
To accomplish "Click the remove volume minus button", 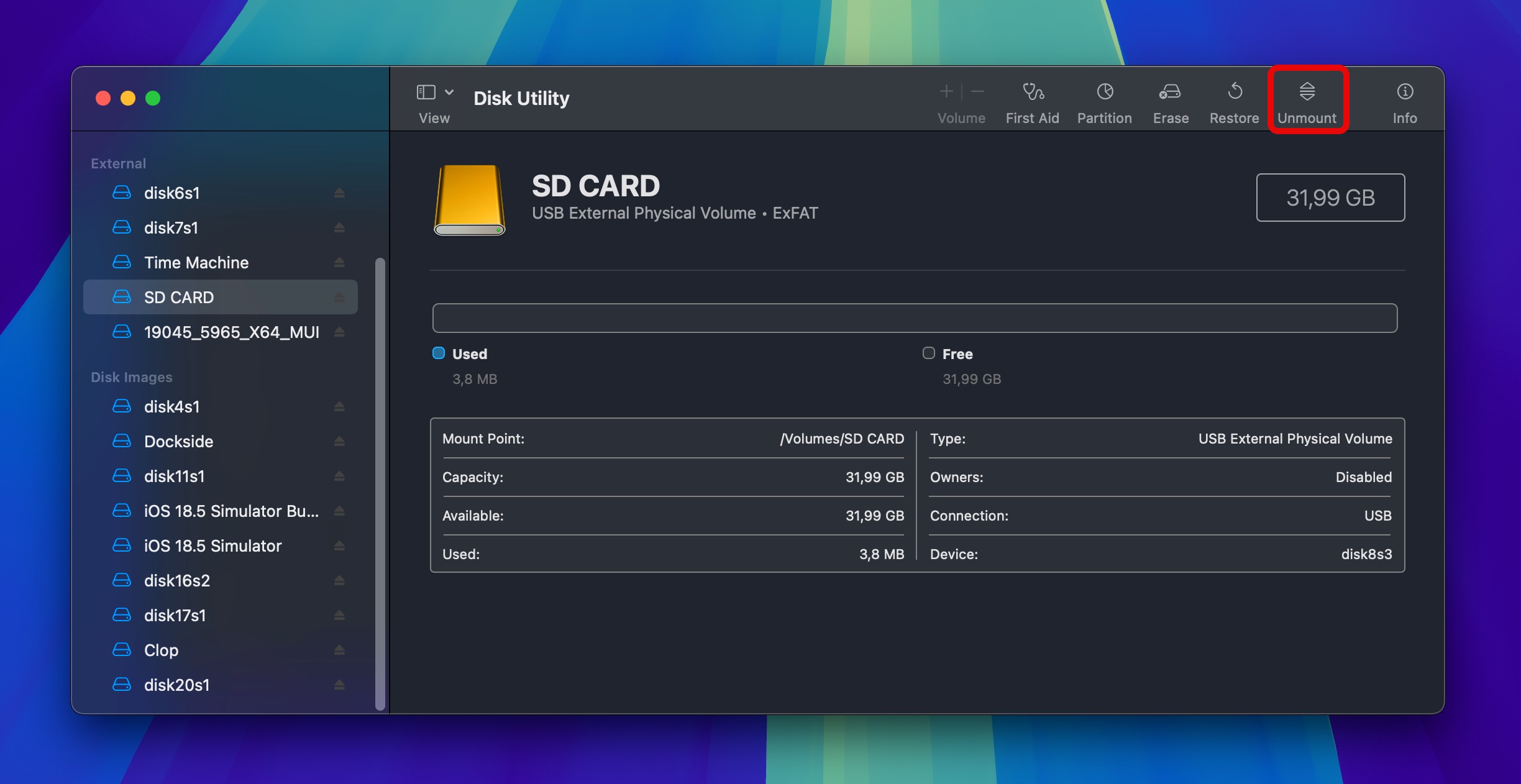I will coord(977,92).
